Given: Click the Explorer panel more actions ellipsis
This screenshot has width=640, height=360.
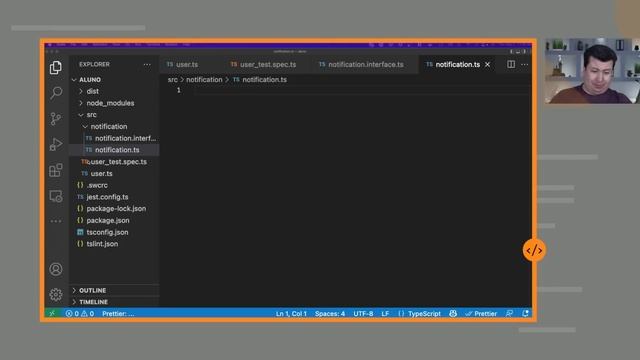Looking at the screenshot, I should (147, 64).
